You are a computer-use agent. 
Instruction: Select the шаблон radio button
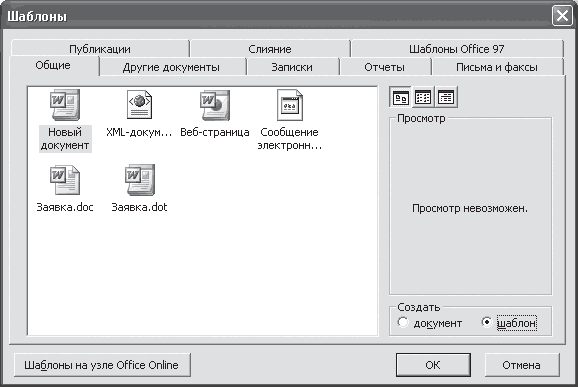[487, 322]
